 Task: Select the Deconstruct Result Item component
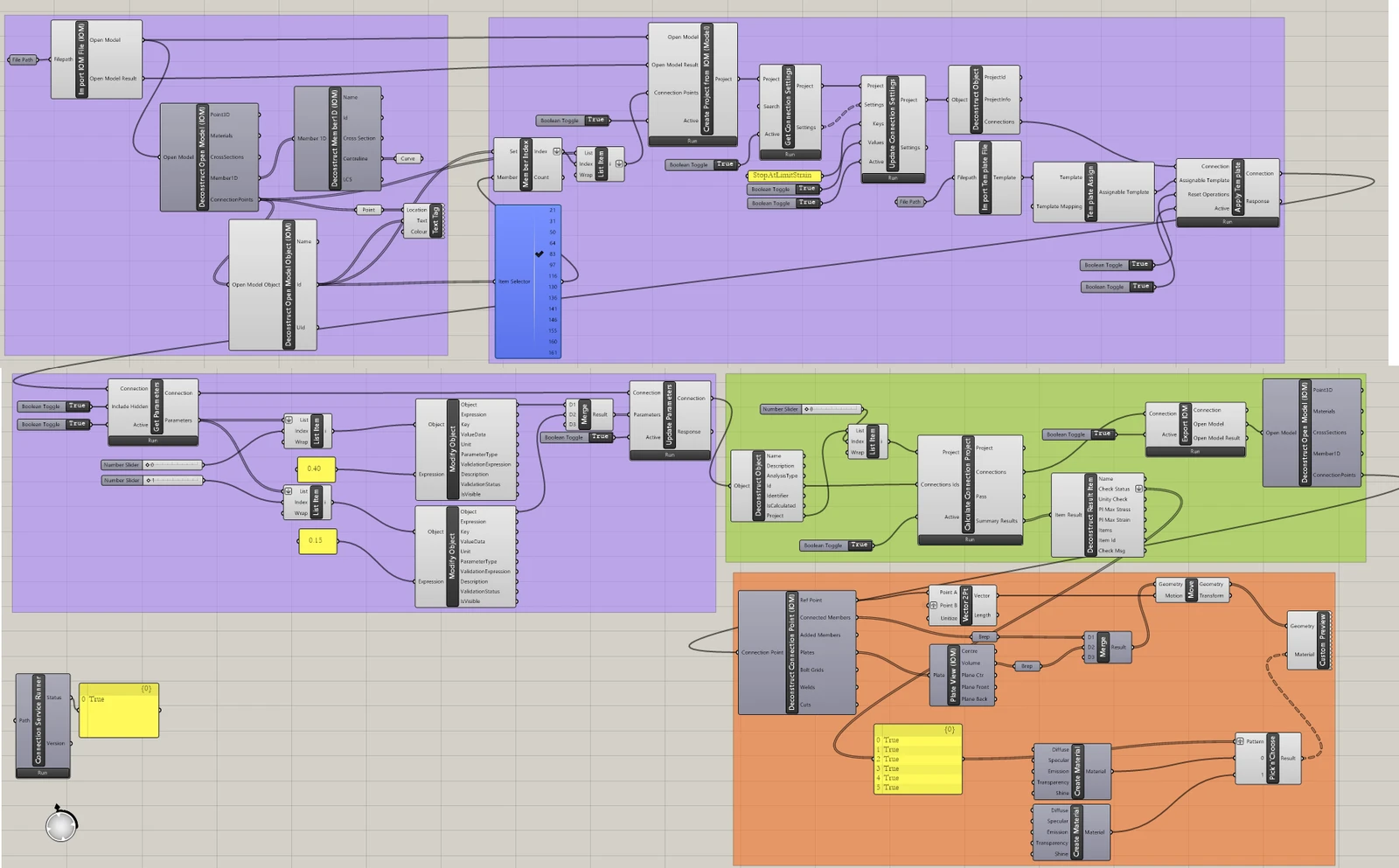point(1097,515)
